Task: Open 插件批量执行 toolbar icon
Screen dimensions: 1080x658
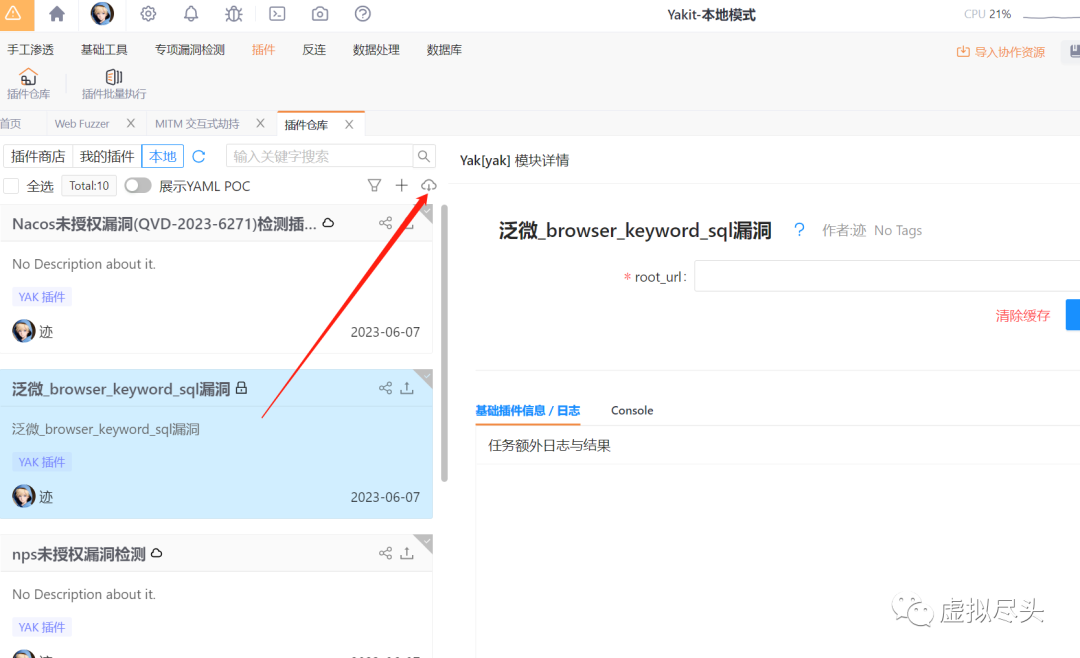Action: pos(114,84)
